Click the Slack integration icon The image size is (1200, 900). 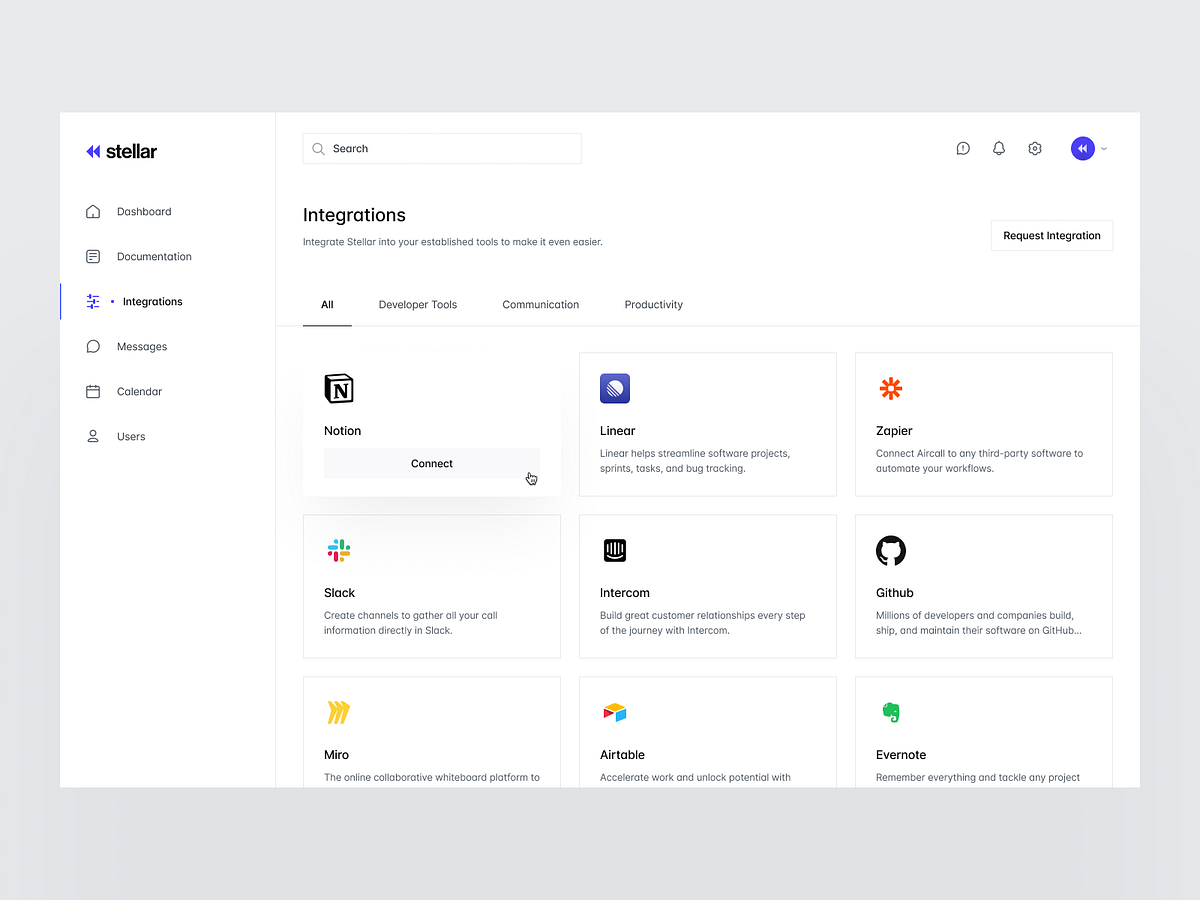[x=338, y=551]
